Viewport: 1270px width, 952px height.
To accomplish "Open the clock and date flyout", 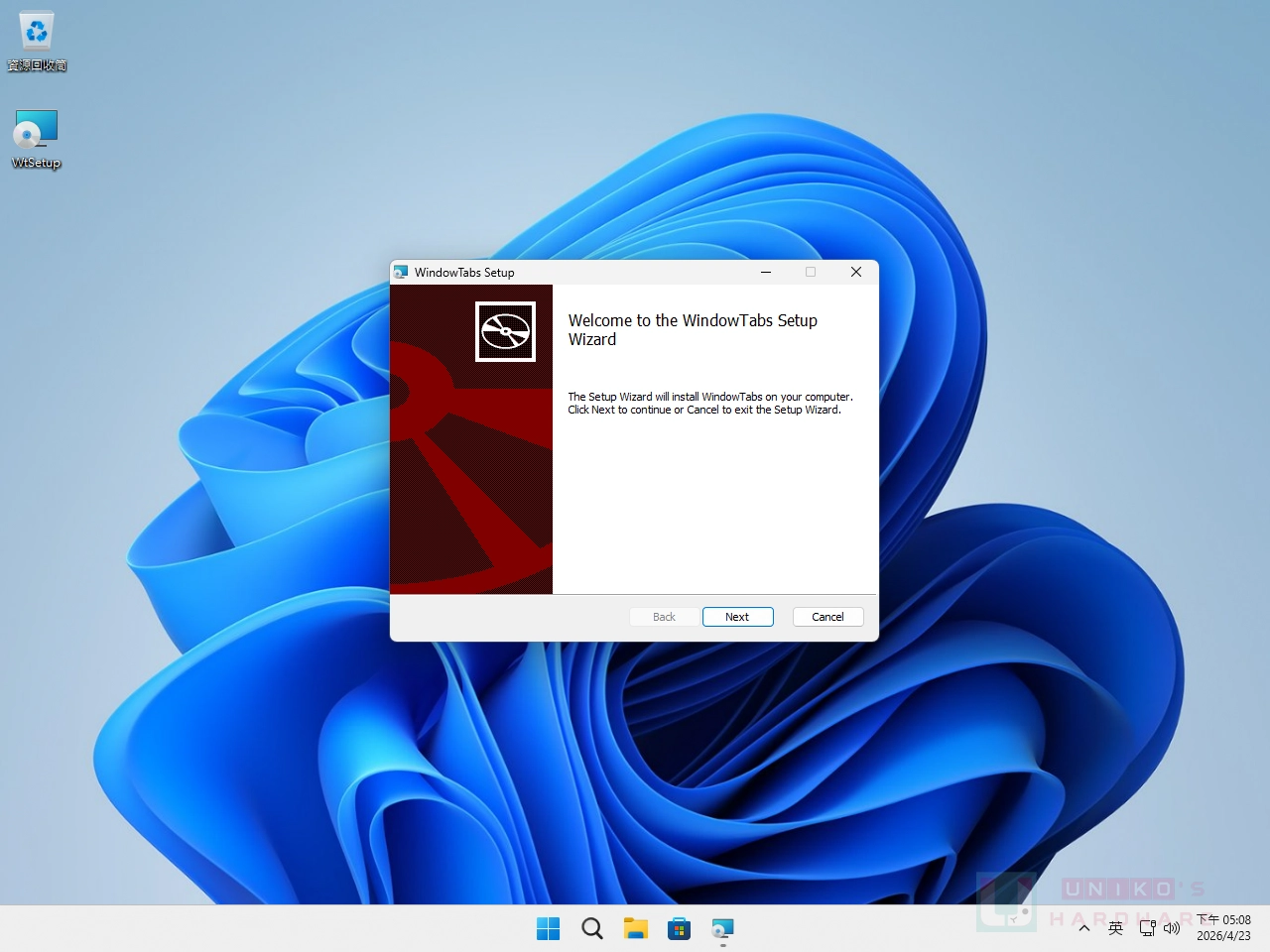I will coord(1223,928).
